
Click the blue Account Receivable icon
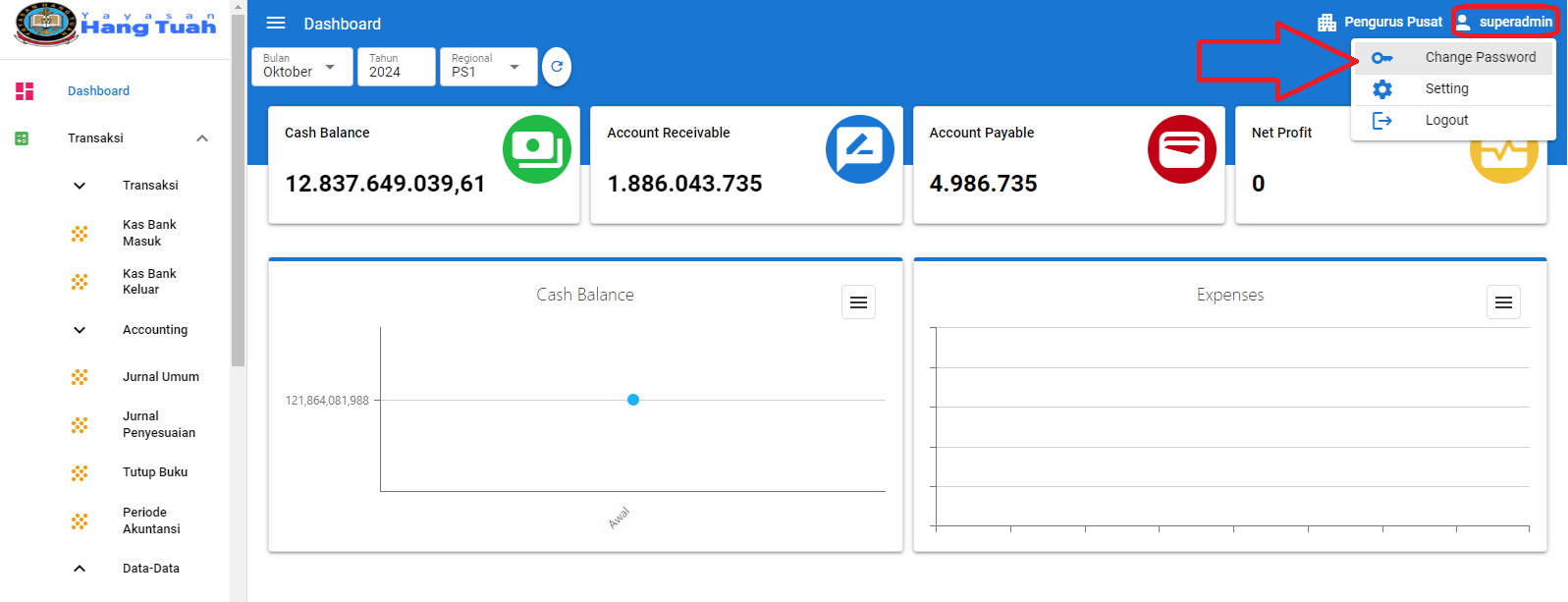click(859, 149)
